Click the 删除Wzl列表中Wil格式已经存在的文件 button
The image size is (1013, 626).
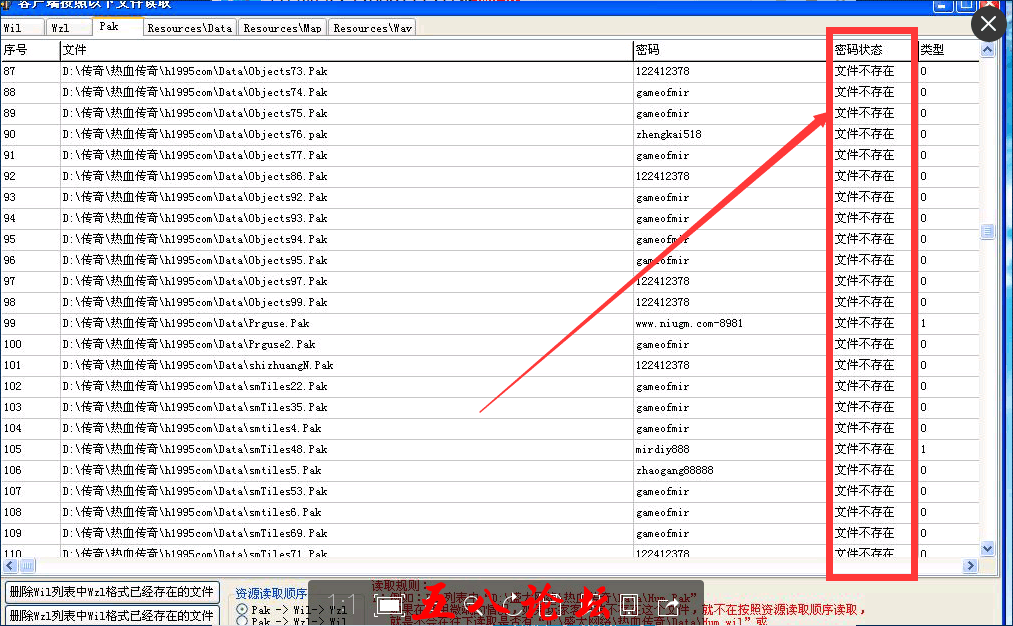pos(111,615)
